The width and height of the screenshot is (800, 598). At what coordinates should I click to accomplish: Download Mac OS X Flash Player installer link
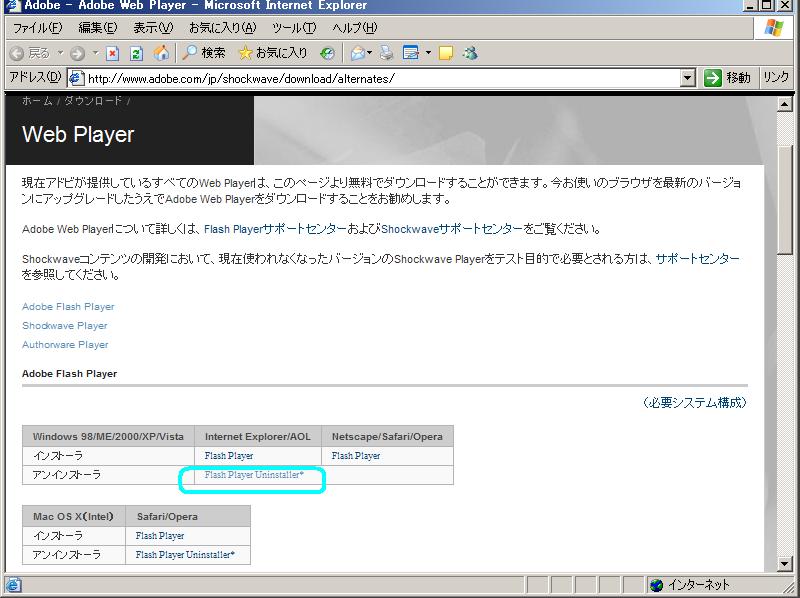click(x=160, y=536)
